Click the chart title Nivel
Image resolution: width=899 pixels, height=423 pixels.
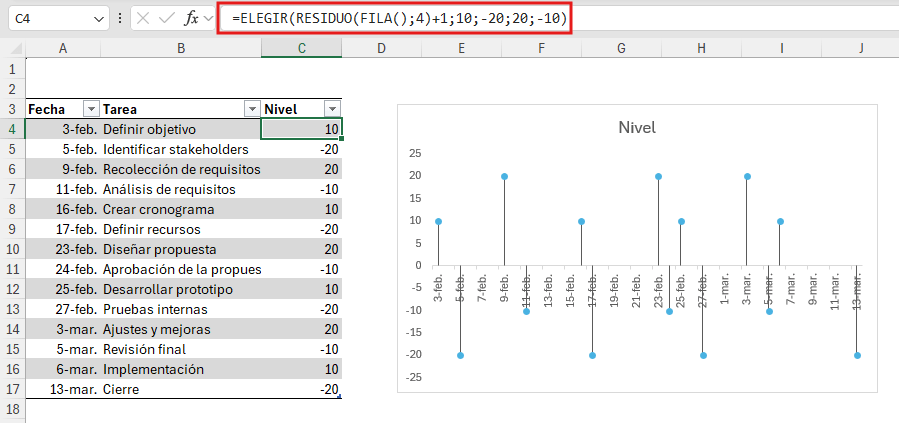637,128
